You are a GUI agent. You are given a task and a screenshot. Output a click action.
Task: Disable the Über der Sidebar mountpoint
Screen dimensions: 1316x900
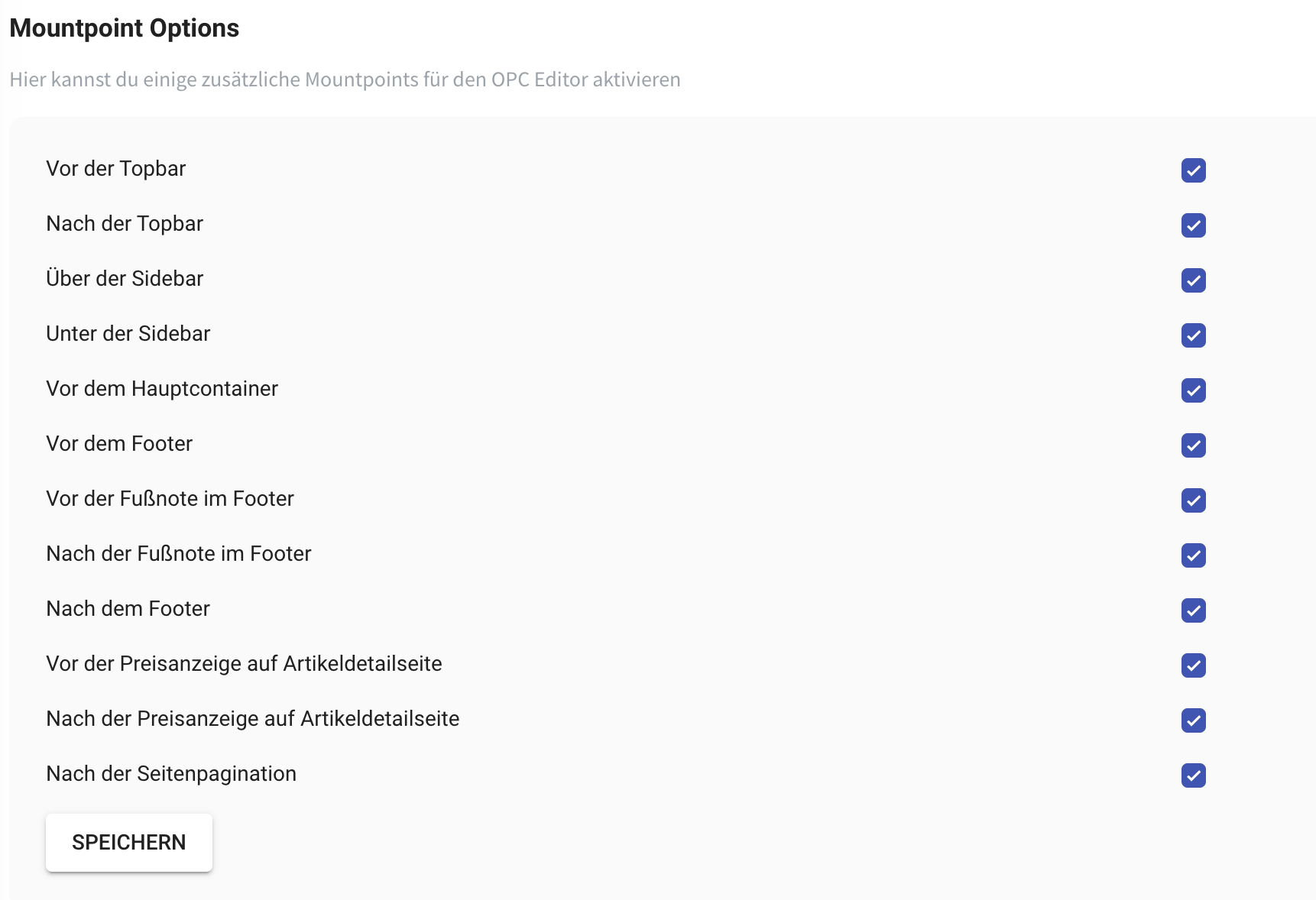tap(1193, 280)
